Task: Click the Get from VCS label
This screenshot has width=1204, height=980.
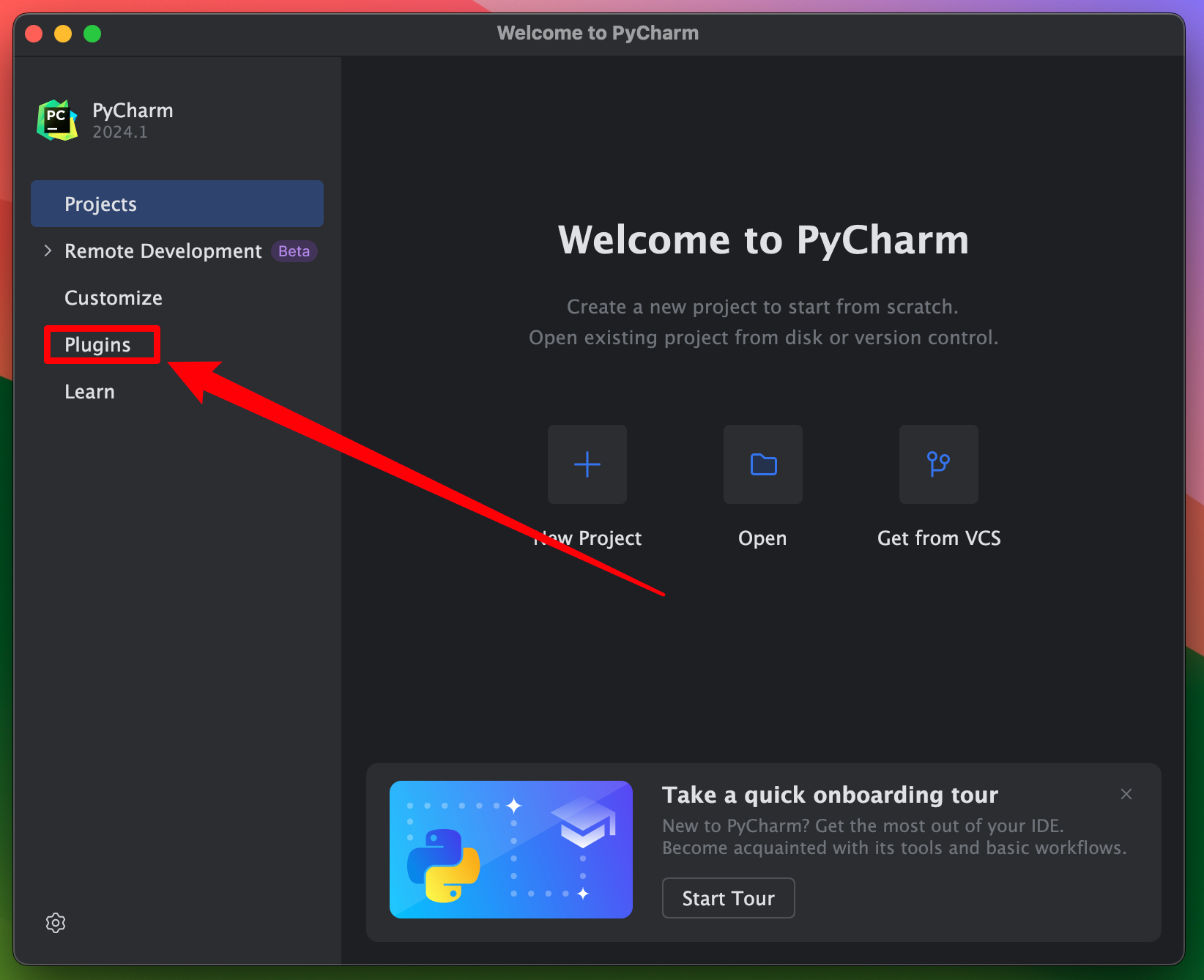Action: pyautogui.click(x=939, y=538)
